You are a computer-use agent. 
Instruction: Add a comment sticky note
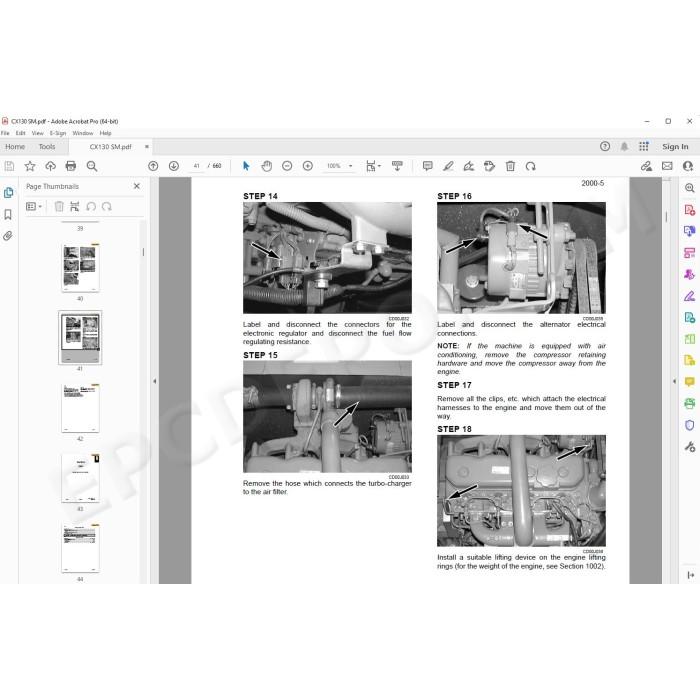pos(427,166)
